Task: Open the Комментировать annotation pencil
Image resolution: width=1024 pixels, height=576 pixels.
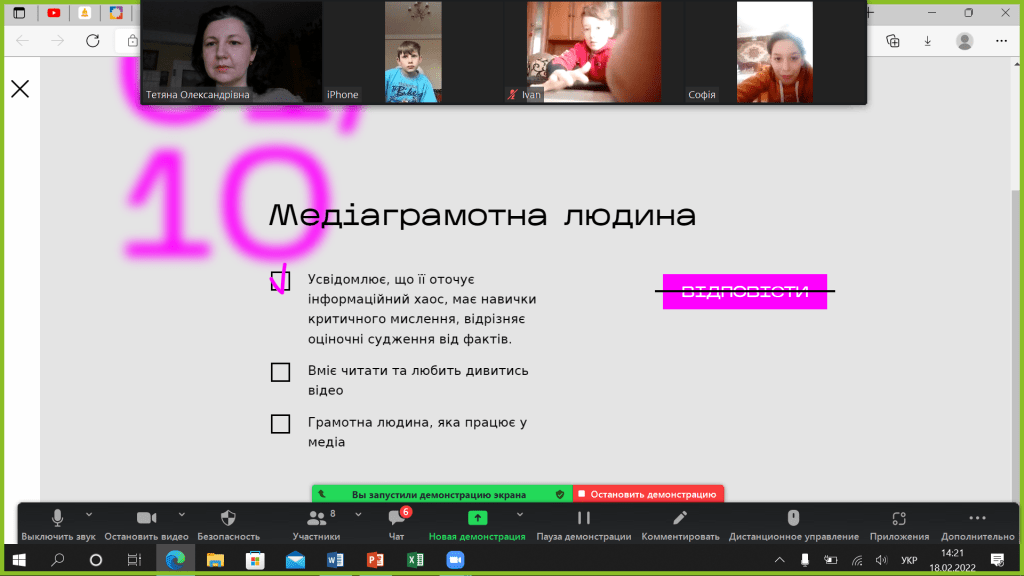Action: pos(680,518)
